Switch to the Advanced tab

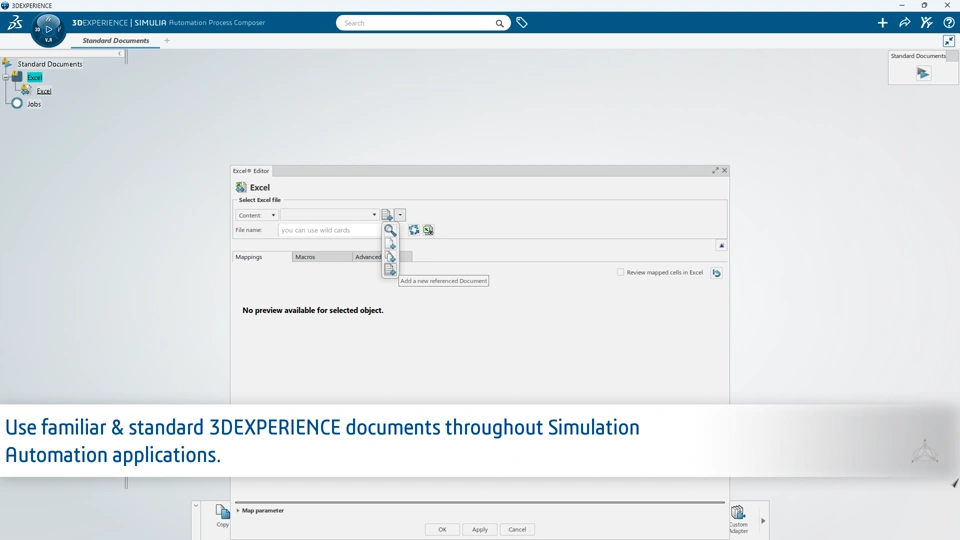[368, 257]
